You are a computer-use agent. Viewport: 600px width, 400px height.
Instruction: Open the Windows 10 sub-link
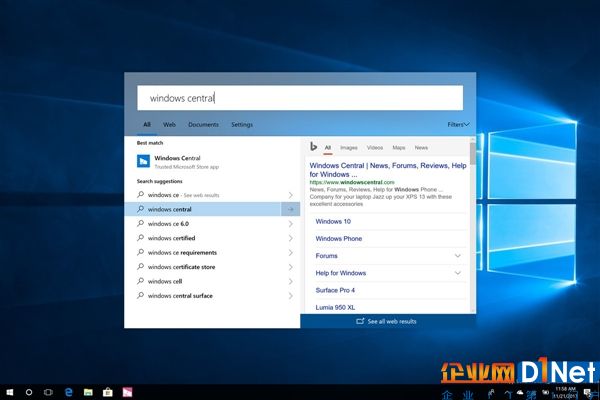pos(333,221)
